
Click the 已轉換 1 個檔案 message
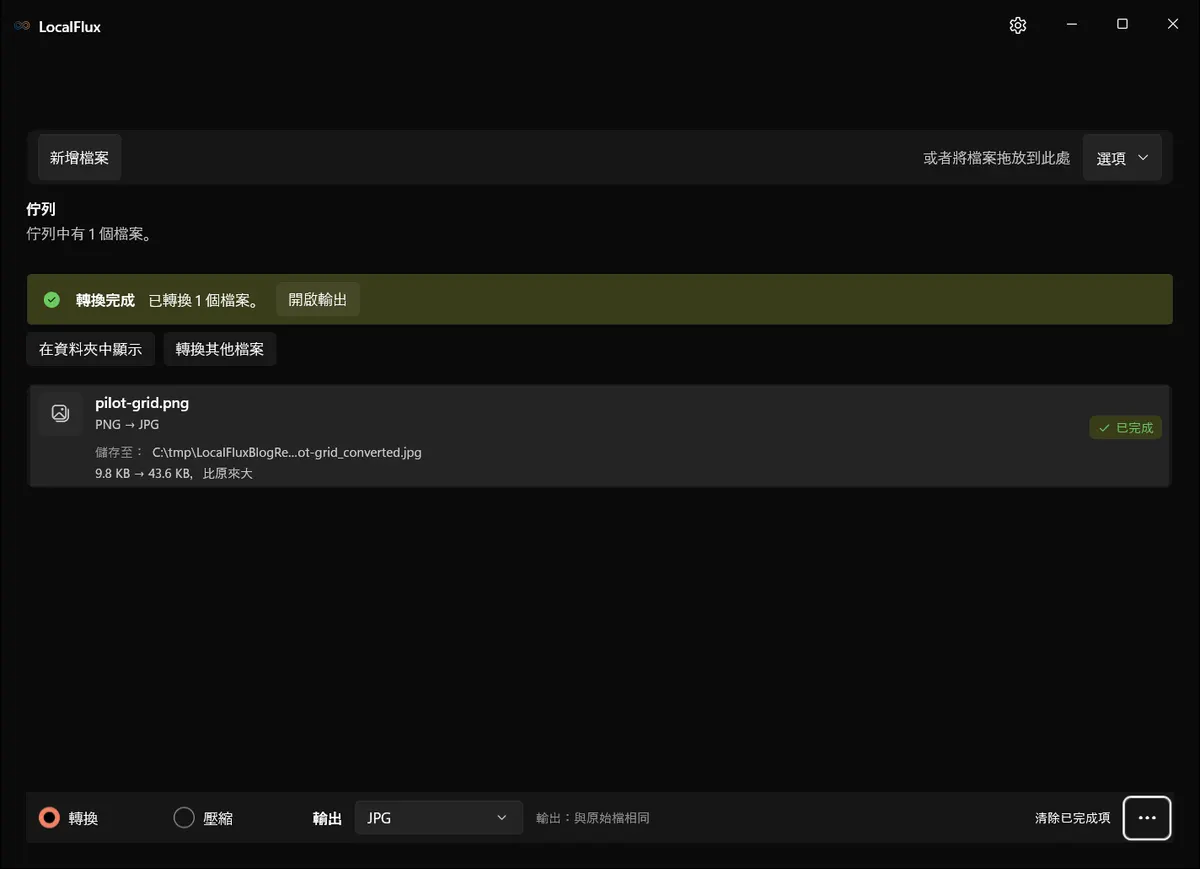[204, 300]
